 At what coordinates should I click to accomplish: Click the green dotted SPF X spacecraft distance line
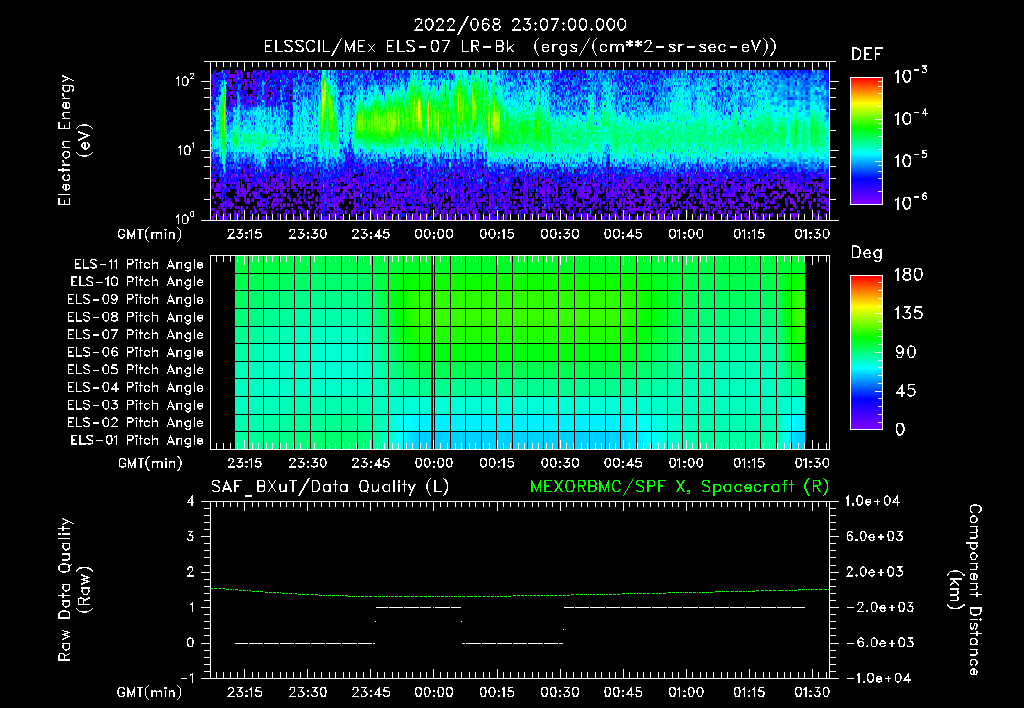[x=519, y=594]
